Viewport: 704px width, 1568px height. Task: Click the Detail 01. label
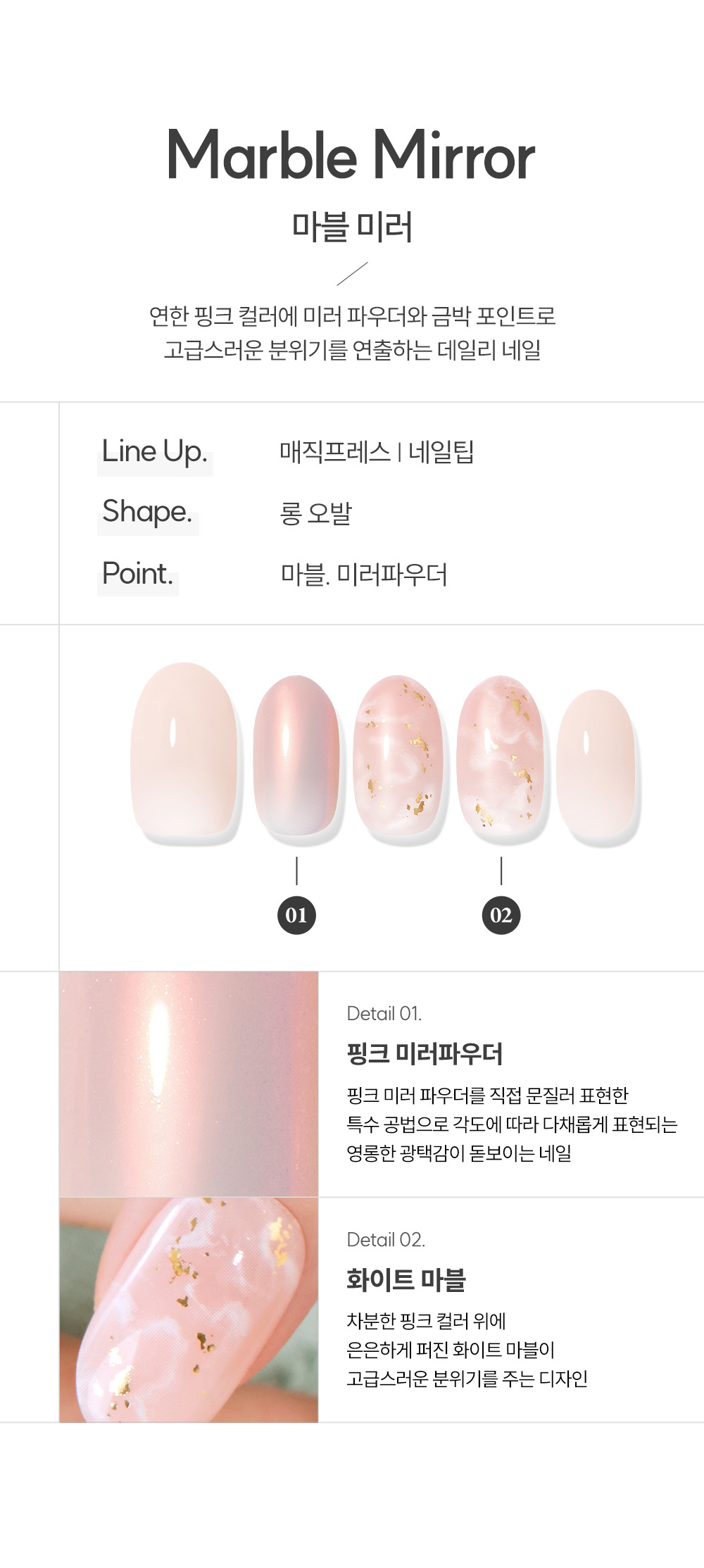tap(384, 1013)
